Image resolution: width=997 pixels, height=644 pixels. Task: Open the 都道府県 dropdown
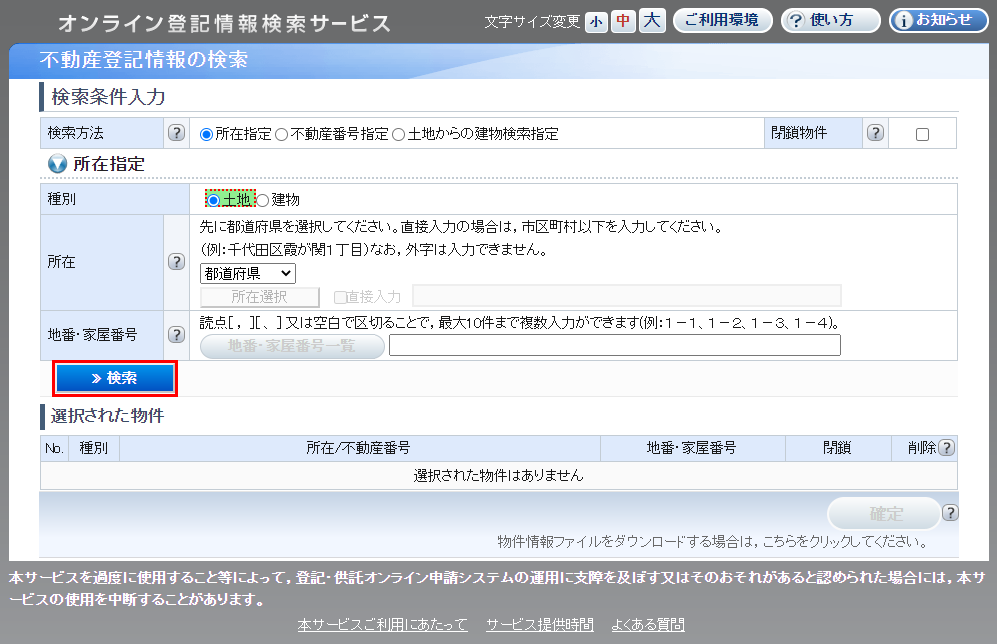click(248, 272)
